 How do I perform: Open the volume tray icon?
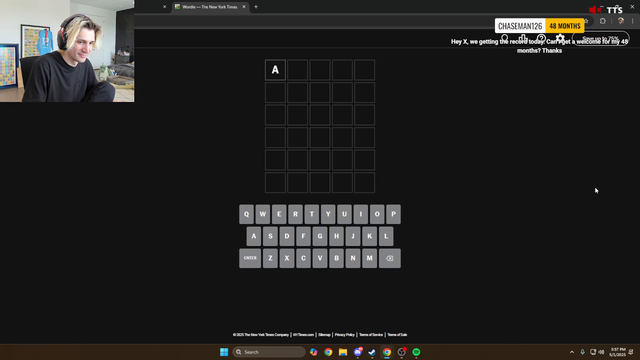(601, 352)
